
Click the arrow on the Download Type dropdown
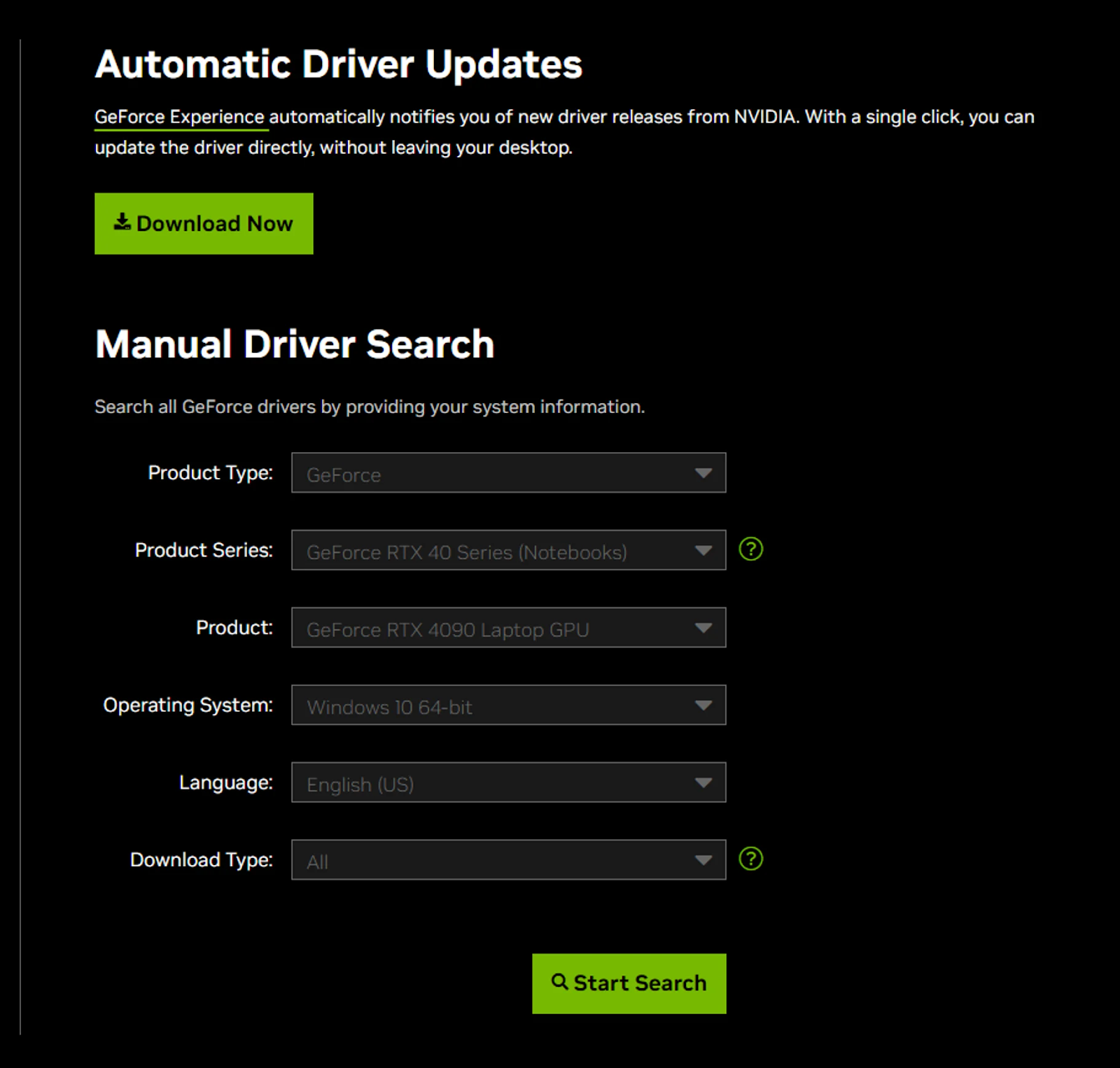point(703,860)
